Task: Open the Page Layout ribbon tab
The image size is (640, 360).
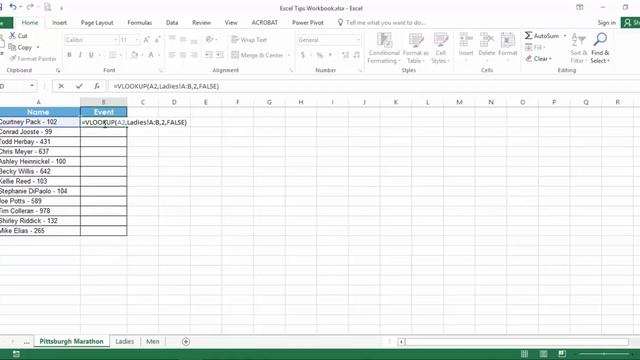Action: (x=97, y=23)
